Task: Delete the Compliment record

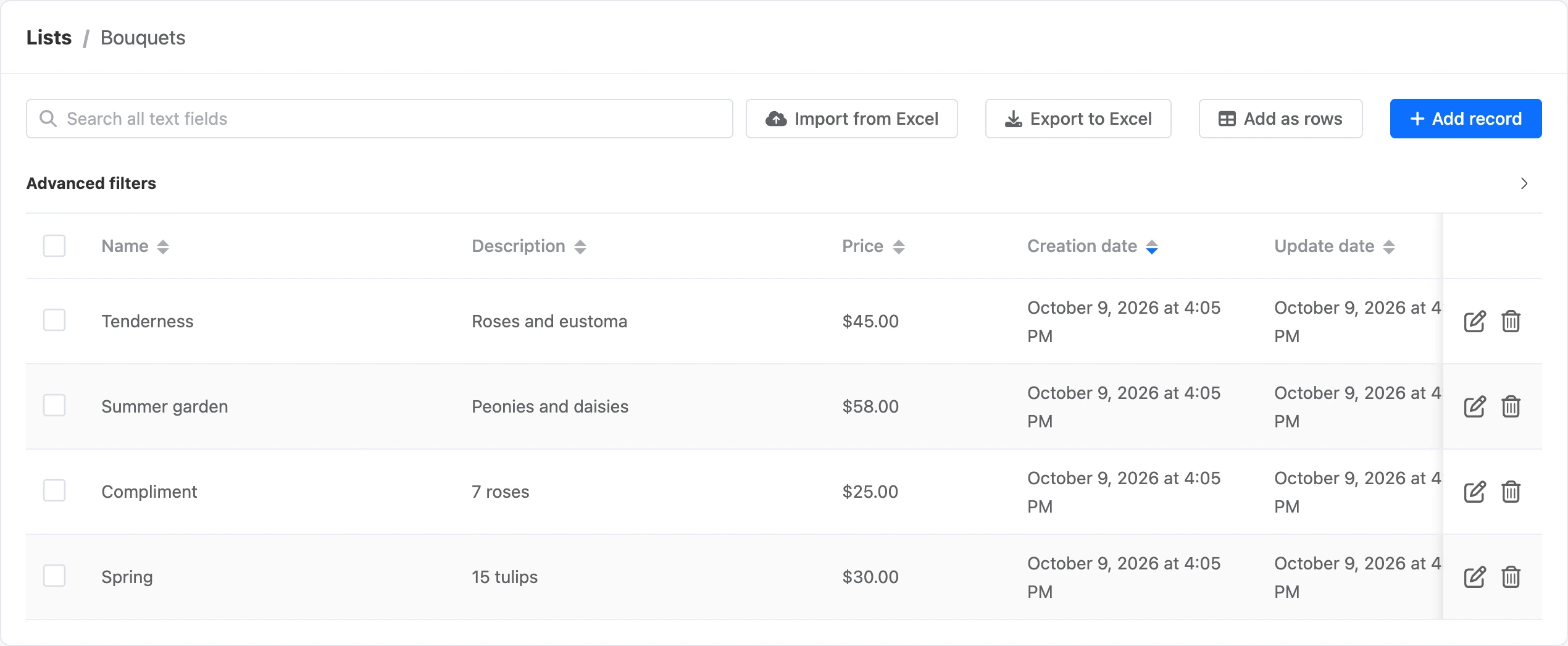Action: click(x=1511, y=492)
